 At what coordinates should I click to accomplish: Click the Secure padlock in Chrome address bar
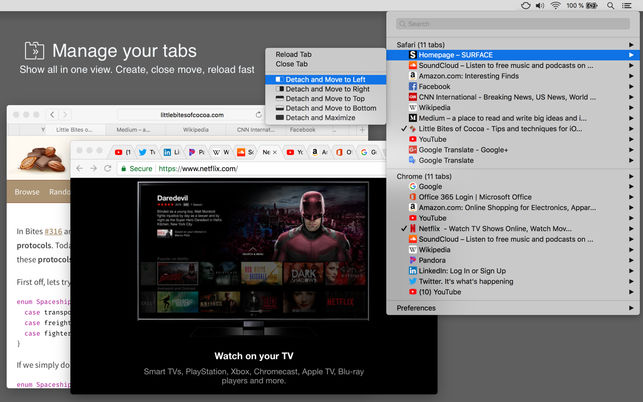coord(123,169)
